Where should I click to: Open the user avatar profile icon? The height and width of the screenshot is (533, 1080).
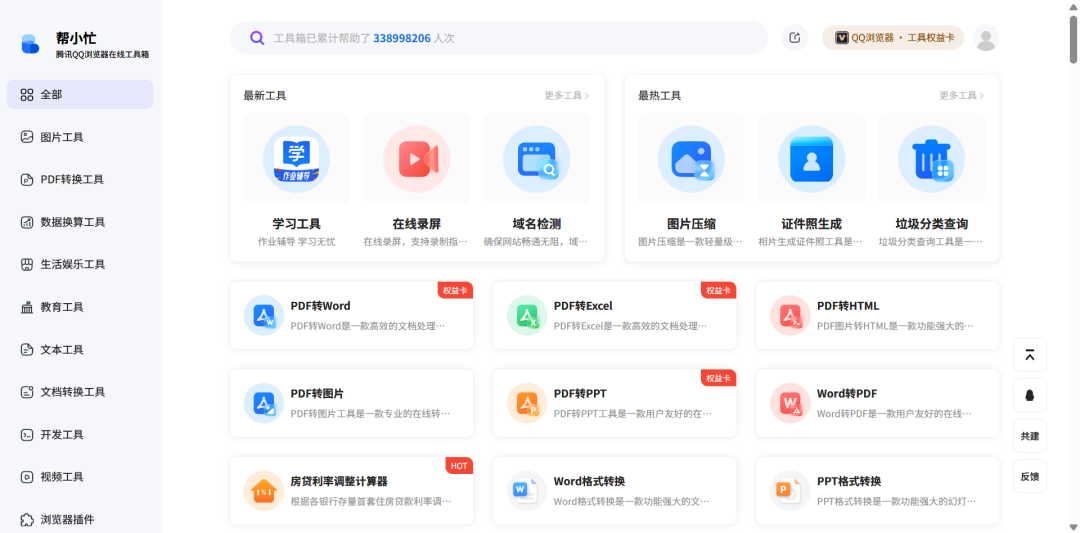[x=986, y=38]
